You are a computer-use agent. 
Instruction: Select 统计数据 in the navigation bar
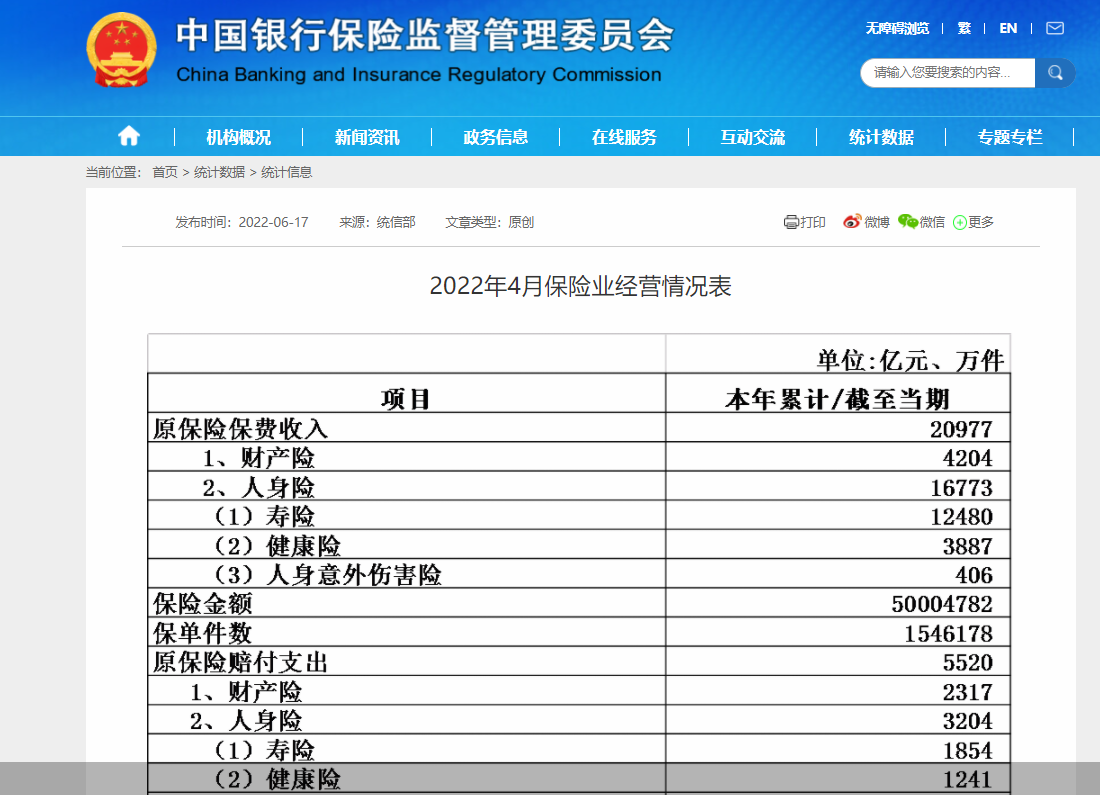(880, 136)
